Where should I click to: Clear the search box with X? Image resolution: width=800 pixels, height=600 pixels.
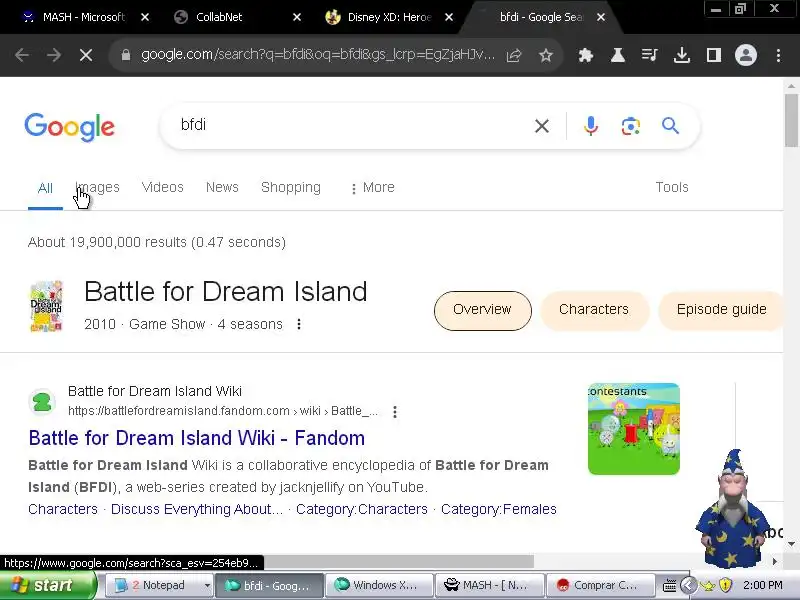(x=542, y=126)
